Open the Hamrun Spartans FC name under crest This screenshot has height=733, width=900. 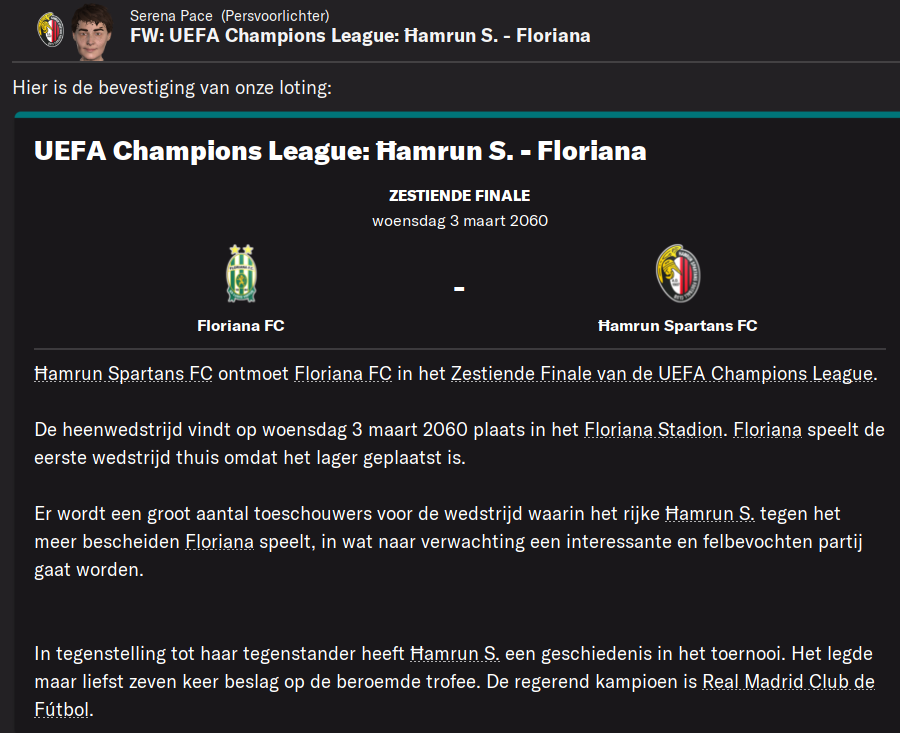coord(678,326)
